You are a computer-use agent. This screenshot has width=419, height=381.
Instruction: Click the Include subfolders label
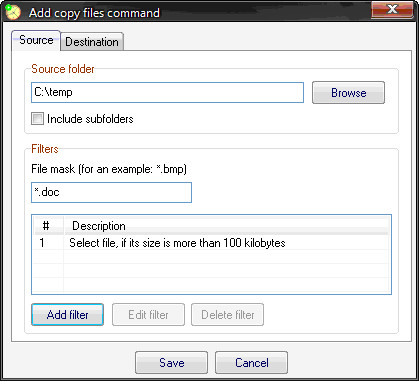pyautogui.click(x=90, y=119)
